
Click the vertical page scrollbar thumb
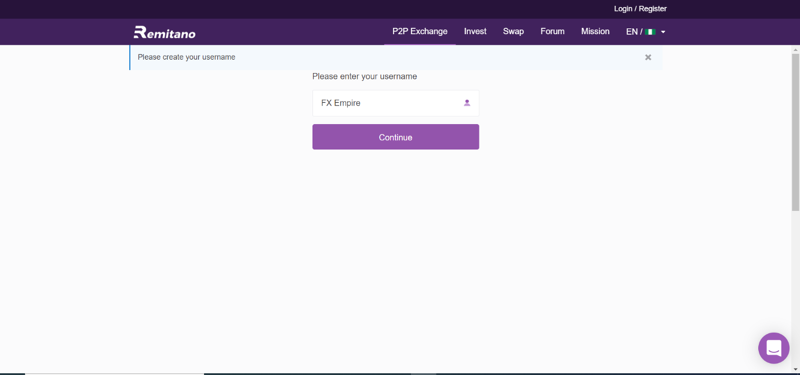pyautogui.click(x=795, y=132)
